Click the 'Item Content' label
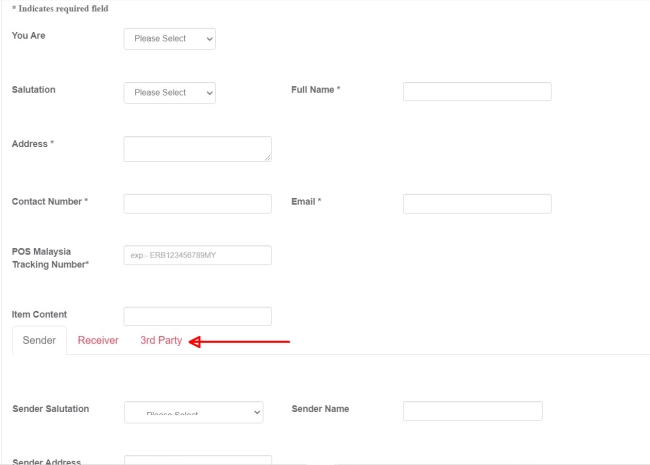The image size is (650, 465). (x=39, y=315)
